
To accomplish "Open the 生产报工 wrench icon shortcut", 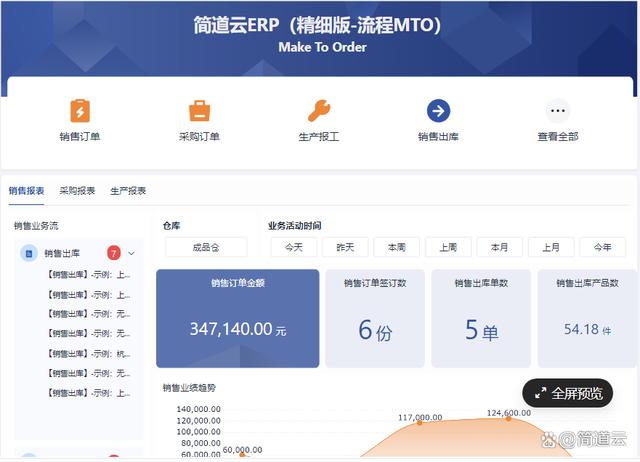I will [x=319, y=111].
